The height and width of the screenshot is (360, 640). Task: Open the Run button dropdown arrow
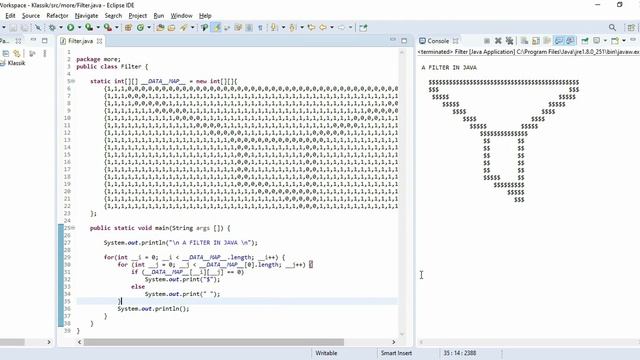pos(79,28)
